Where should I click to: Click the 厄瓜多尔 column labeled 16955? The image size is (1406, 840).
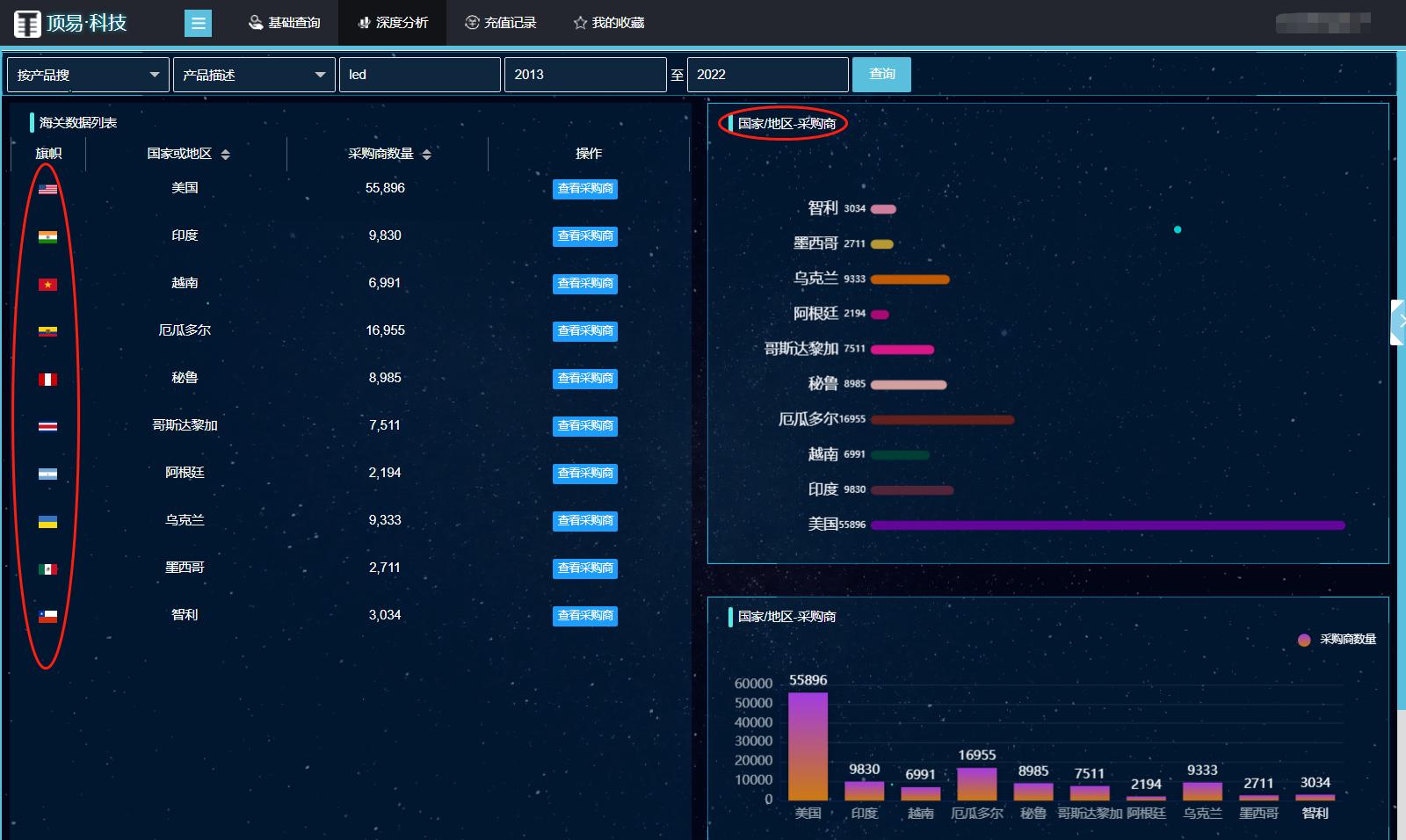977,784
